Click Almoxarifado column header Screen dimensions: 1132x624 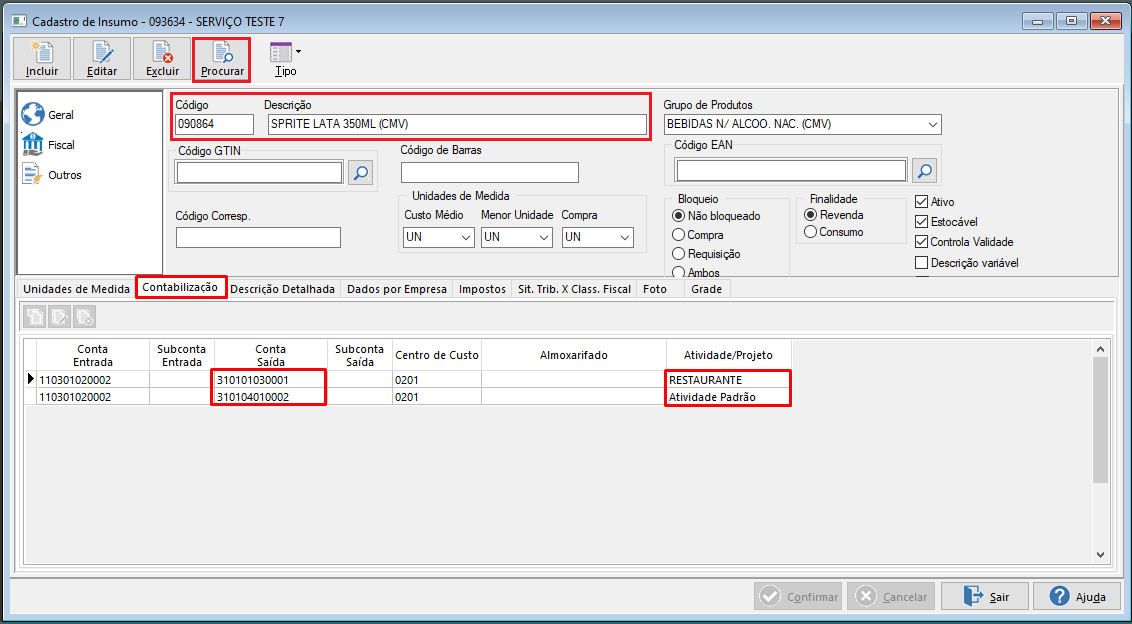pos(574,355)
